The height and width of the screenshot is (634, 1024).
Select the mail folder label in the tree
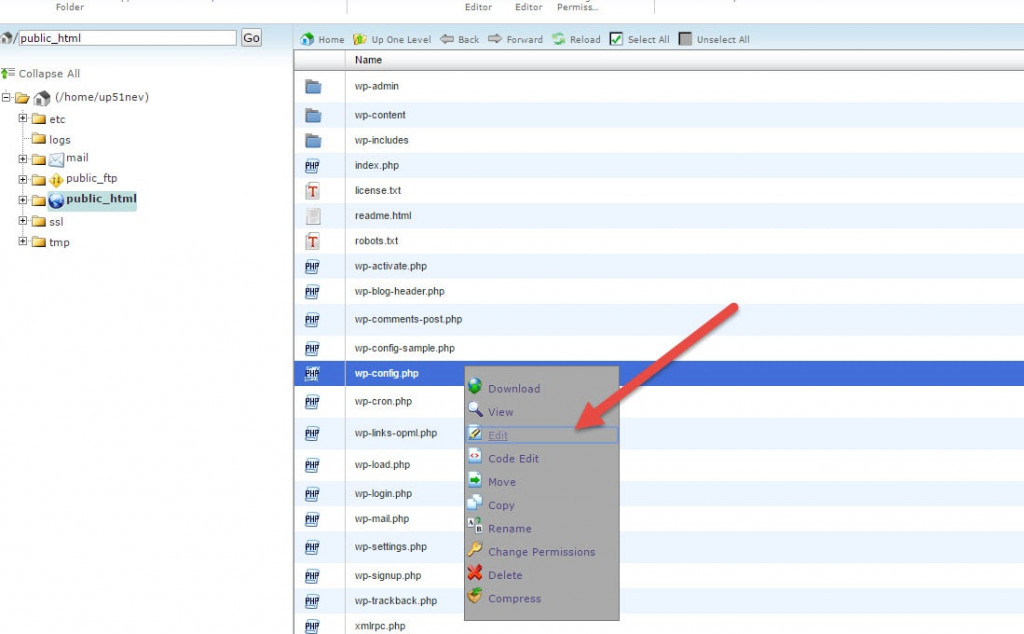click(x=77, y=158)
